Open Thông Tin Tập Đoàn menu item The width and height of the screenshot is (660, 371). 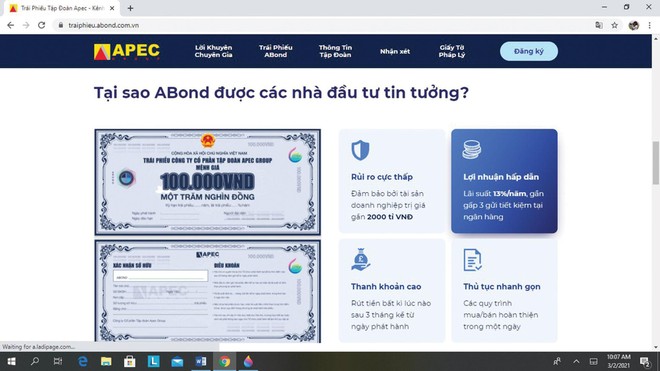tap(335, 51)
